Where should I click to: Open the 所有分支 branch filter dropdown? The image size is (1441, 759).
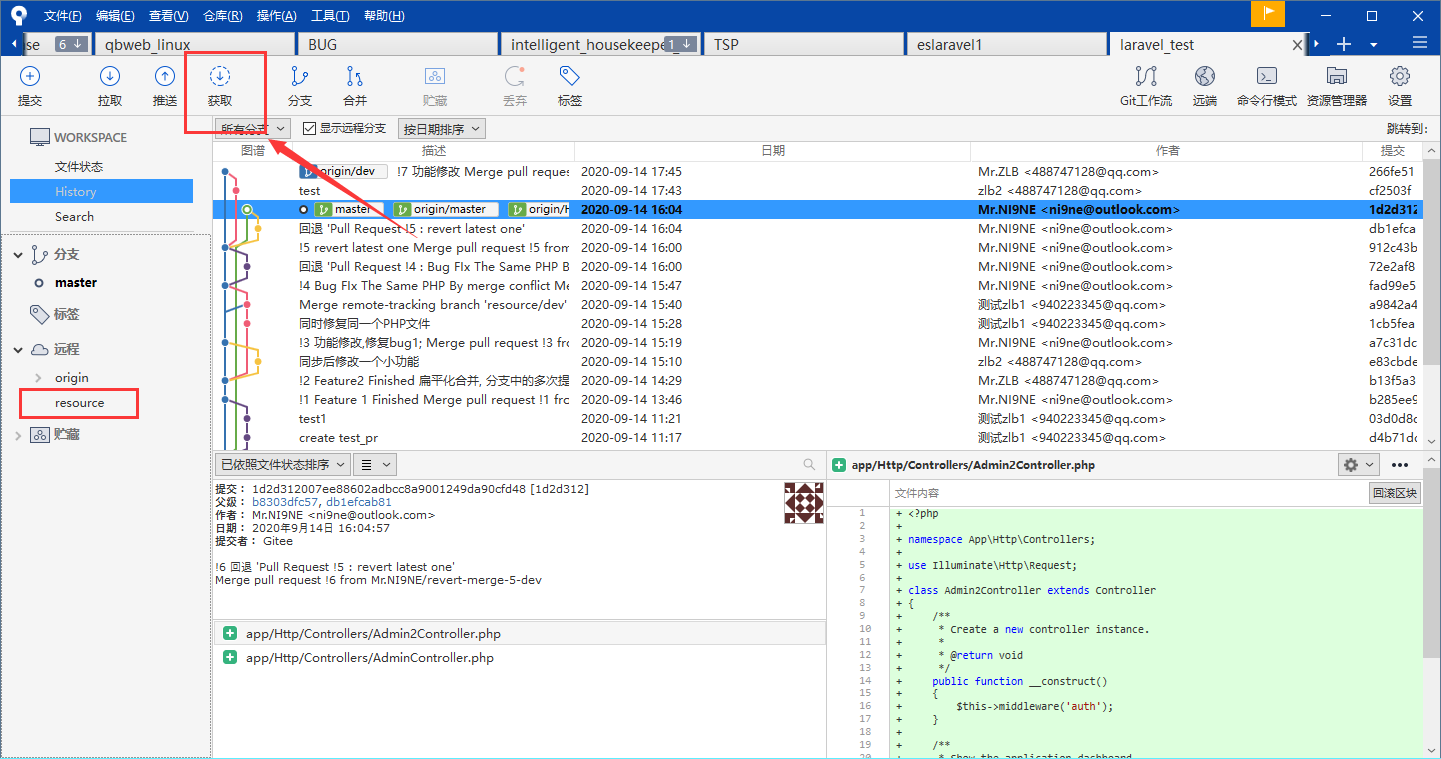pos(253,128)
